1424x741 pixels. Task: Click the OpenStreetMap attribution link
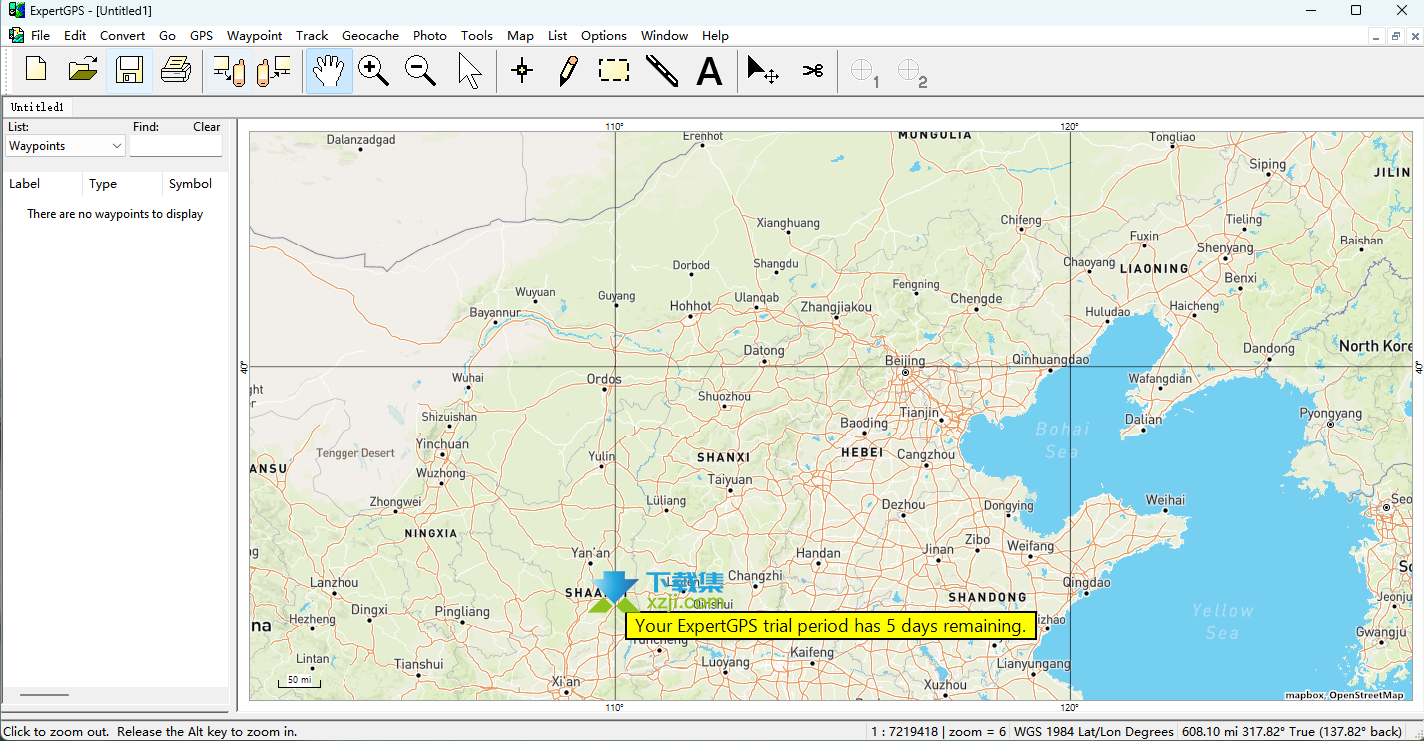[x=1366, y=695]
